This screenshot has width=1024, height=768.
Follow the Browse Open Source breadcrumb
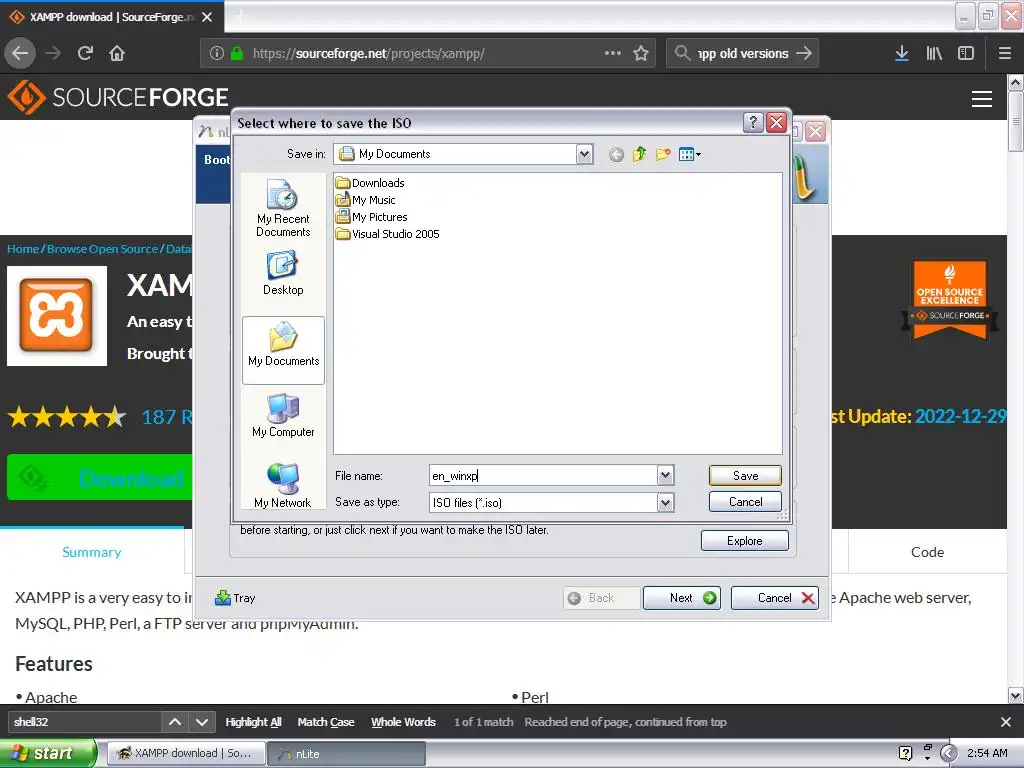[103, 249]
